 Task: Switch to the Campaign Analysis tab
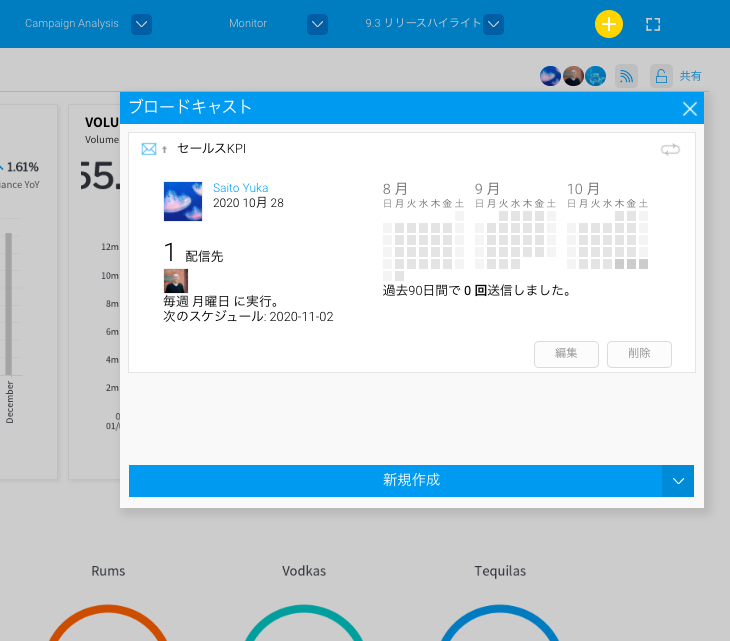point(71,23)
